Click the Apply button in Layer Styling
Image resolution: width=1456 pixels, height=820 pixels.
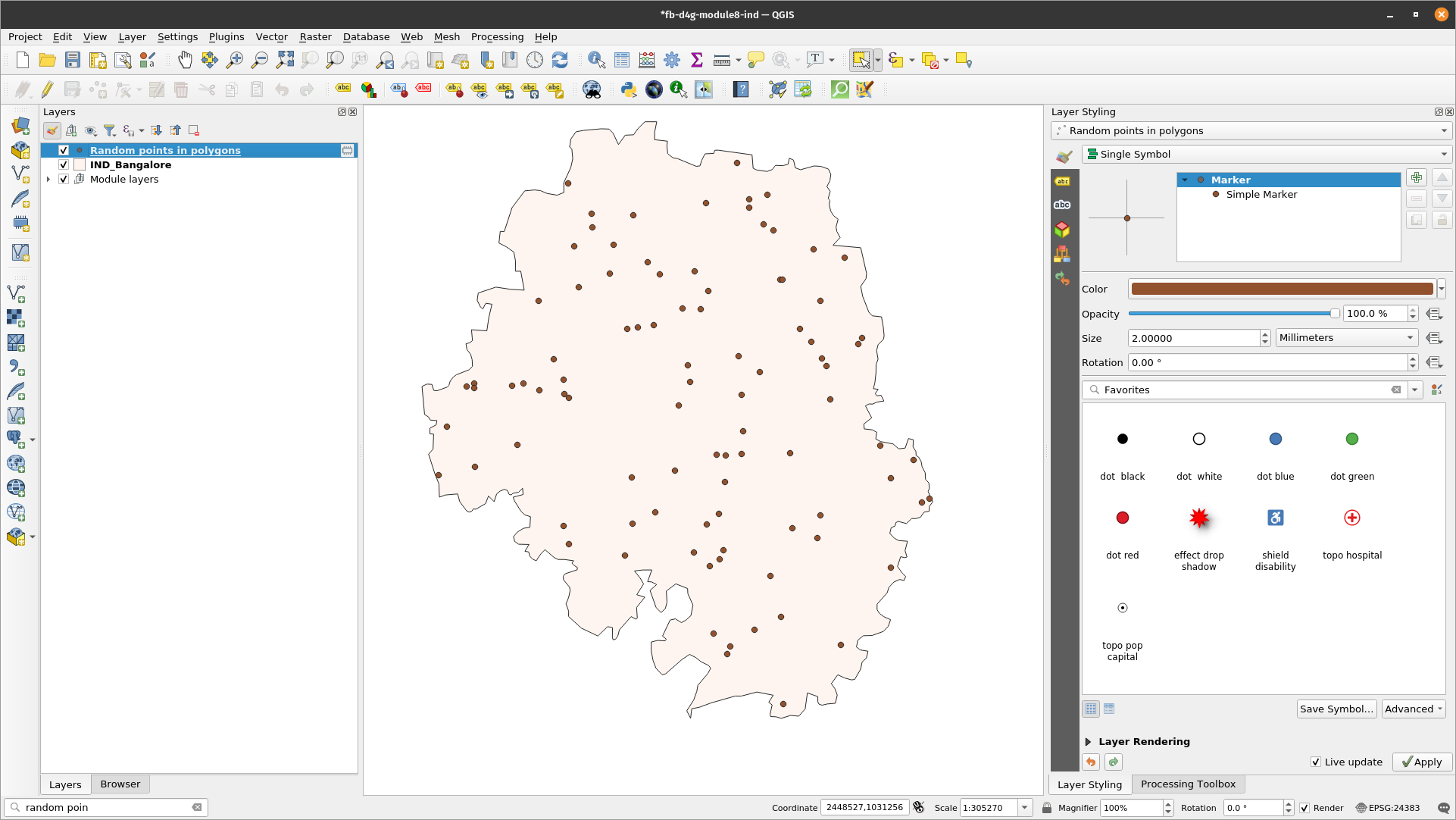(x=1421, y=762)
